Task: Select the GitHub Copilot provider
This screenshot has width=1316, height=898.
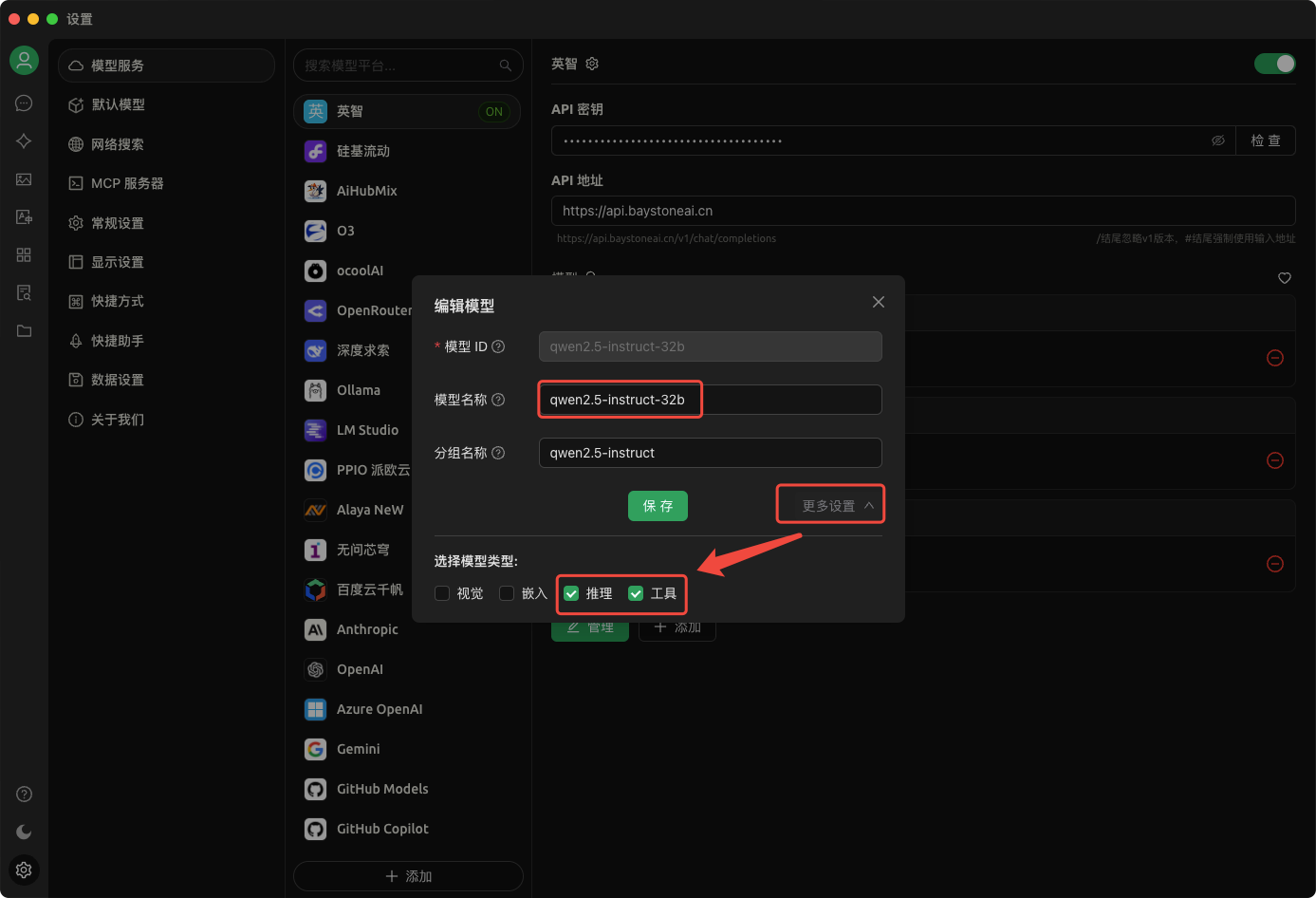Action: pyautogui.click(x=407, y=829)
